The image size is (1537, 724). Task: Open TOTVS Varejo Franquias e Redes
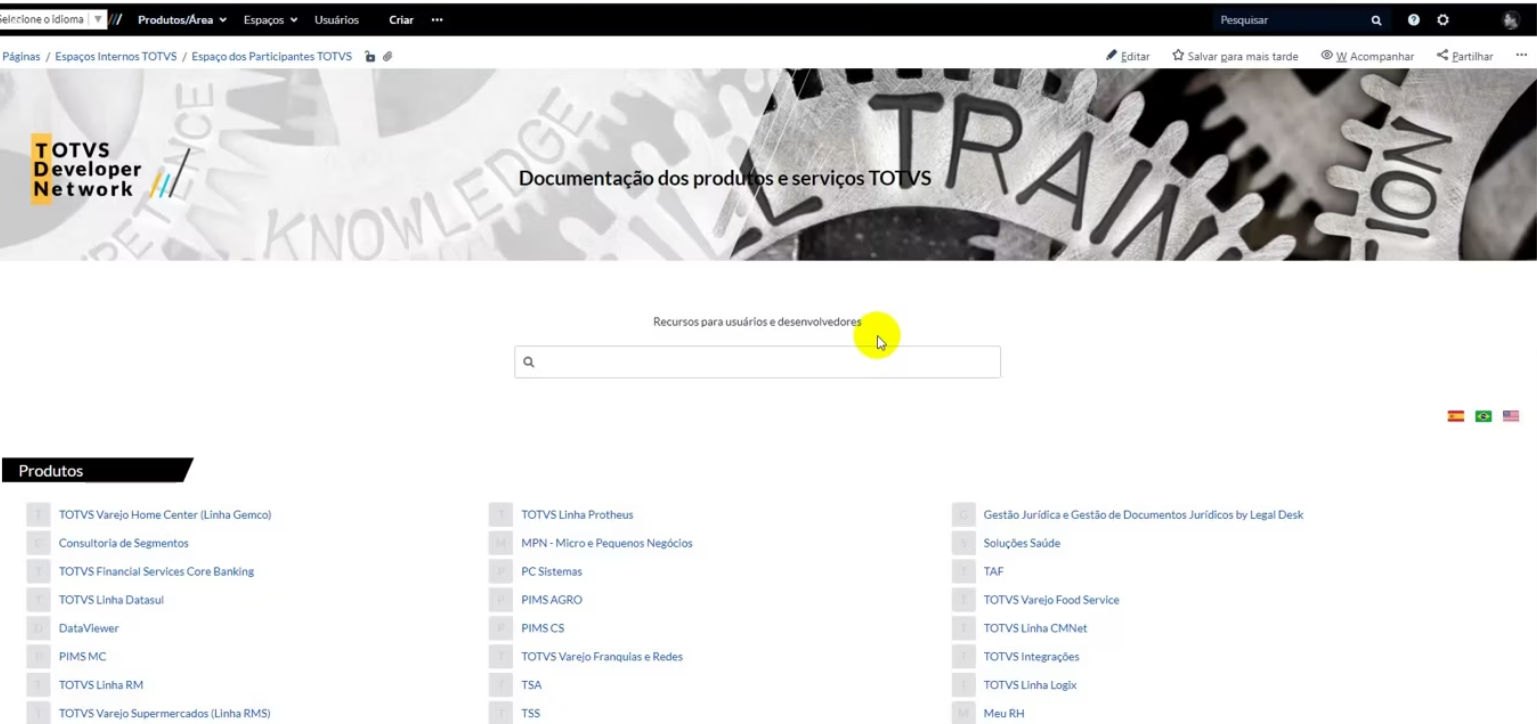click(602, 657)
